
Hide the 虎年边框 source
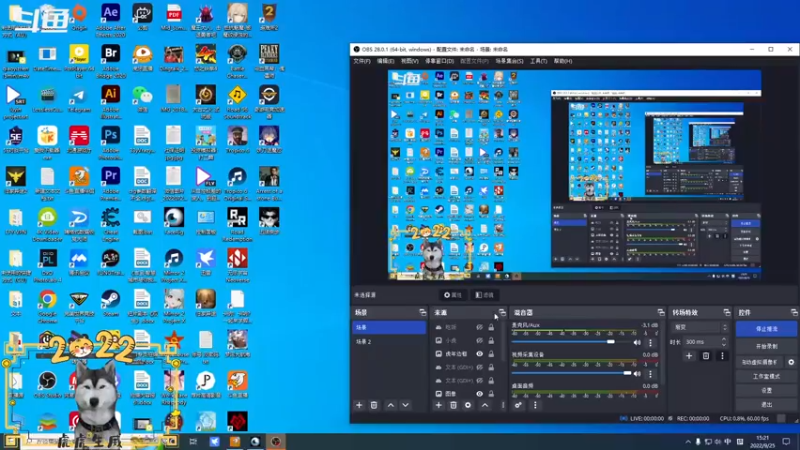pyautogui.click(x=480, y=354)
